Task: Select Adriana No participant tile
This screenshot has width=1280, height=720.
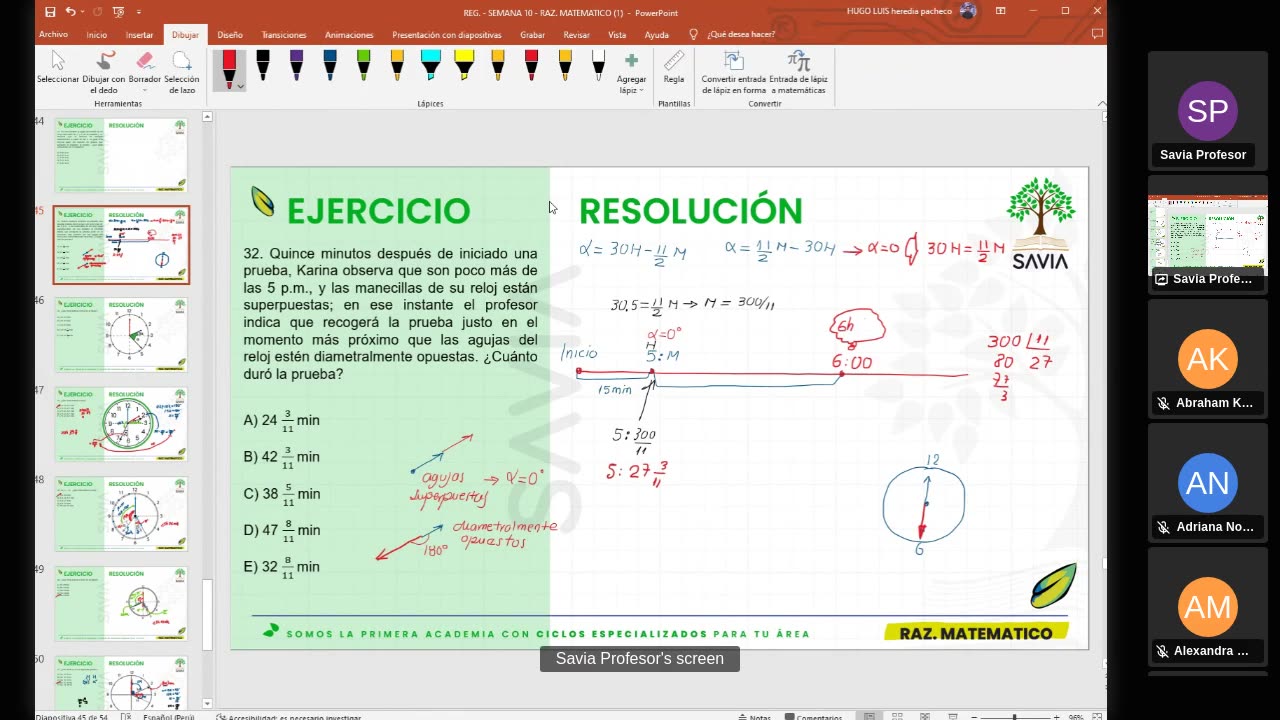Action: [x=1207, y=481]
